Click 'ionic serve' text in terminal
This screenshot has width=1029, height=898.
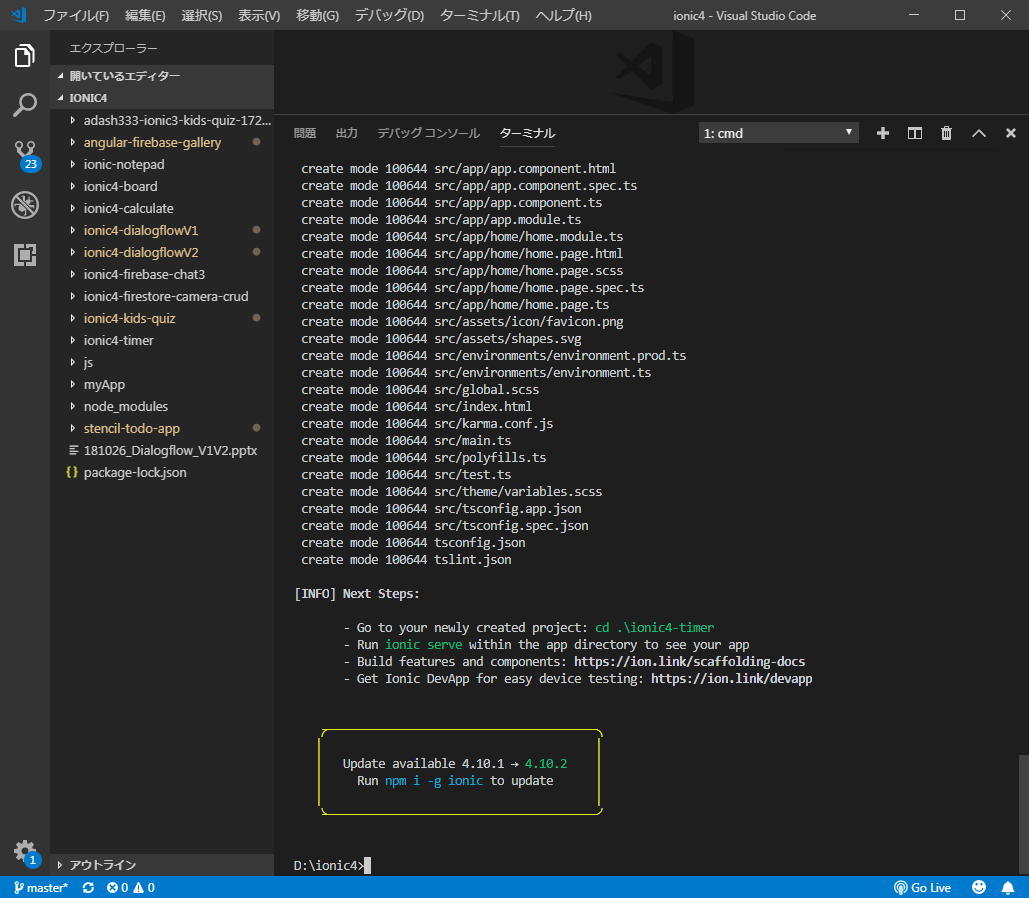click(423, 645)
